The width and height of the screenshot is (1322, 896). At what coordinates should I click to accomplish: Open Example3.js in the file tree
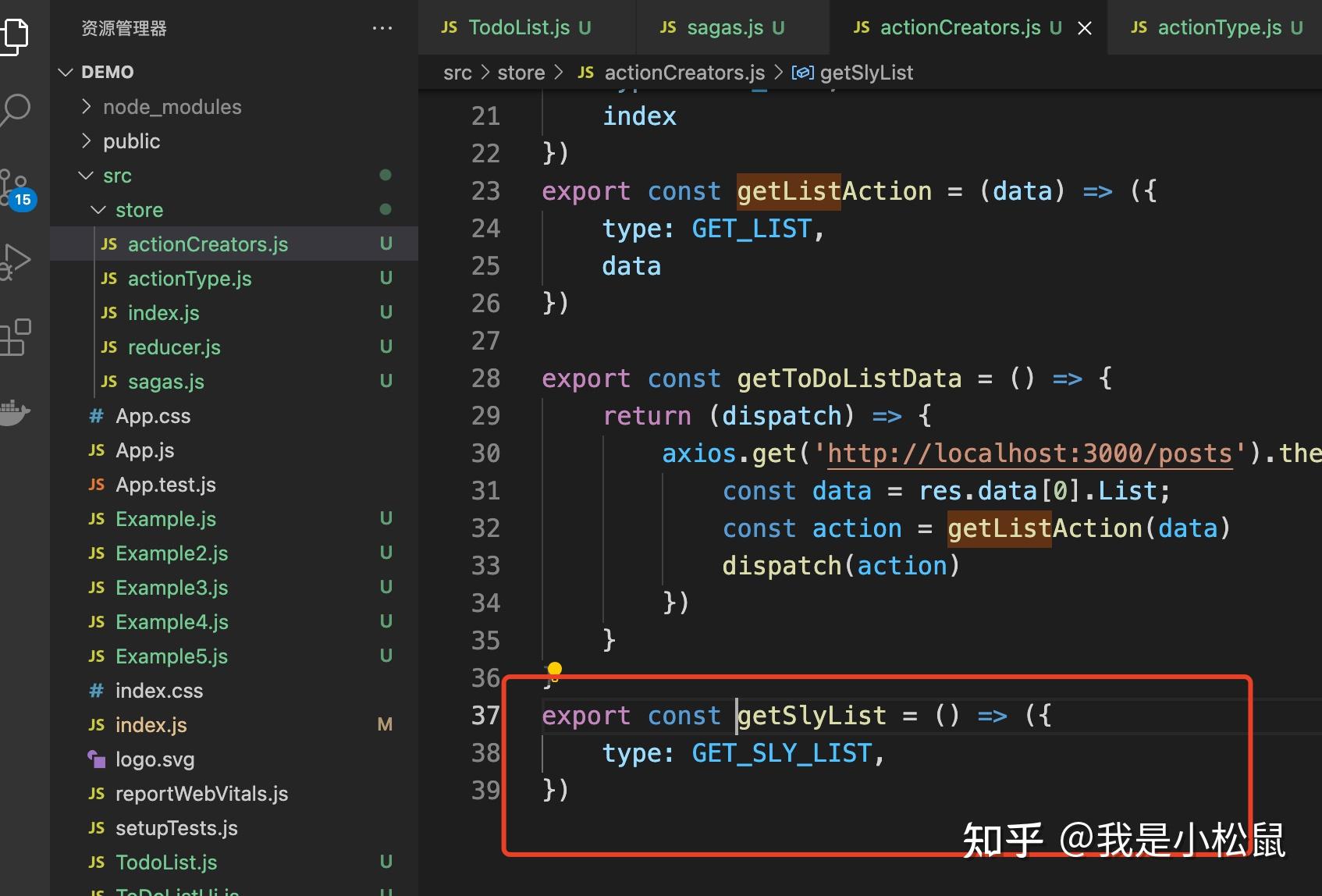[234, 588]
